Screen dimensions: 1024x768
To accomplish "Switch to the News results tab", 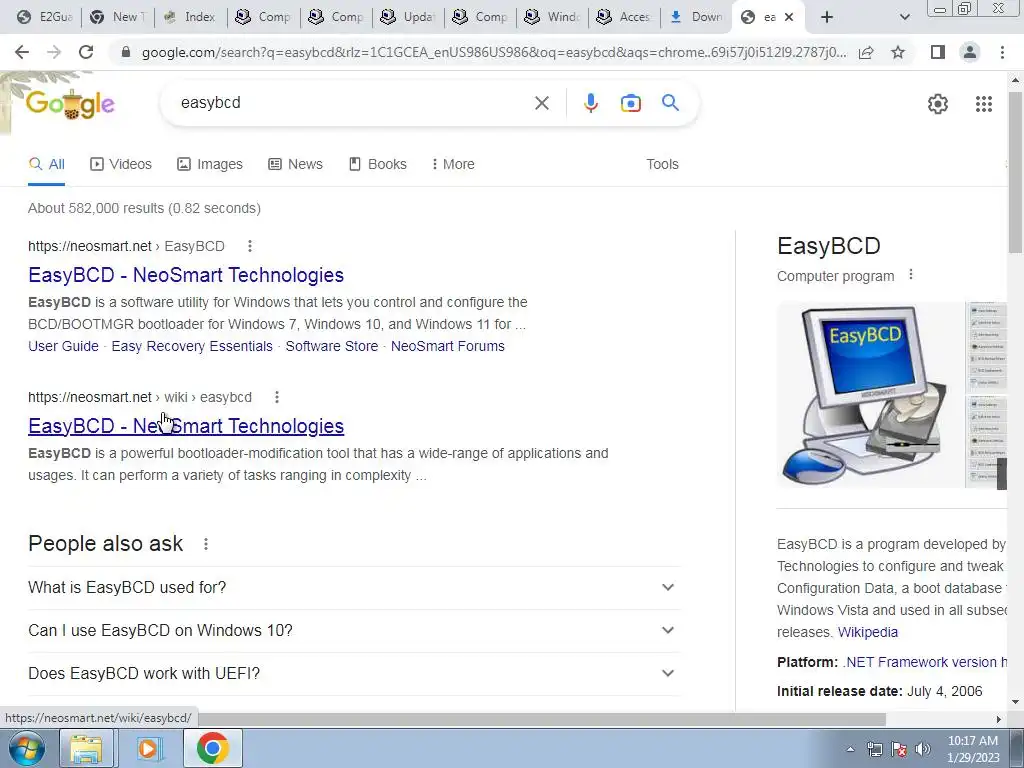I will (295, 164).
